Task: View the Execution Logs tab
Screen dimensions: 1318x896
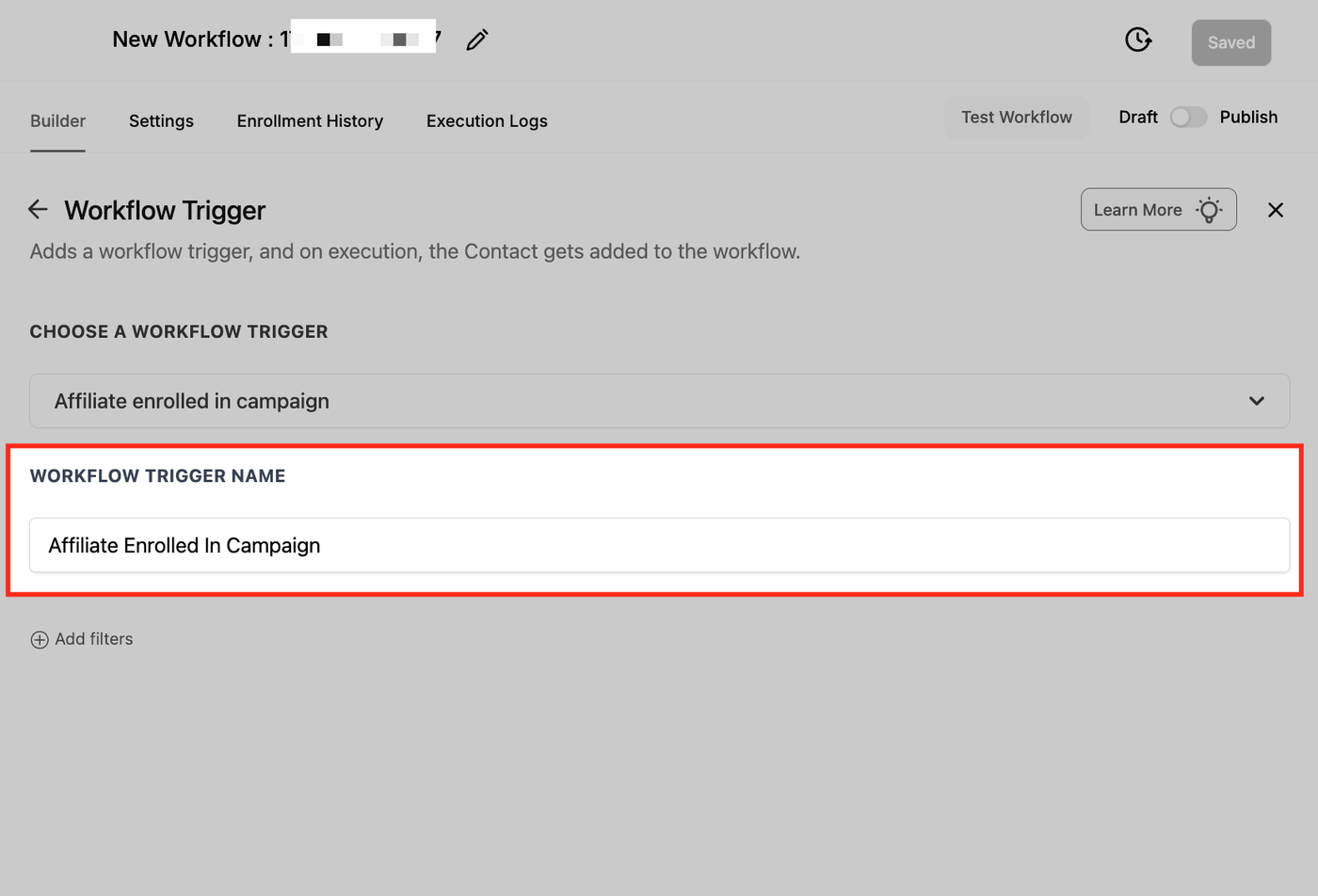Action: 487,120
